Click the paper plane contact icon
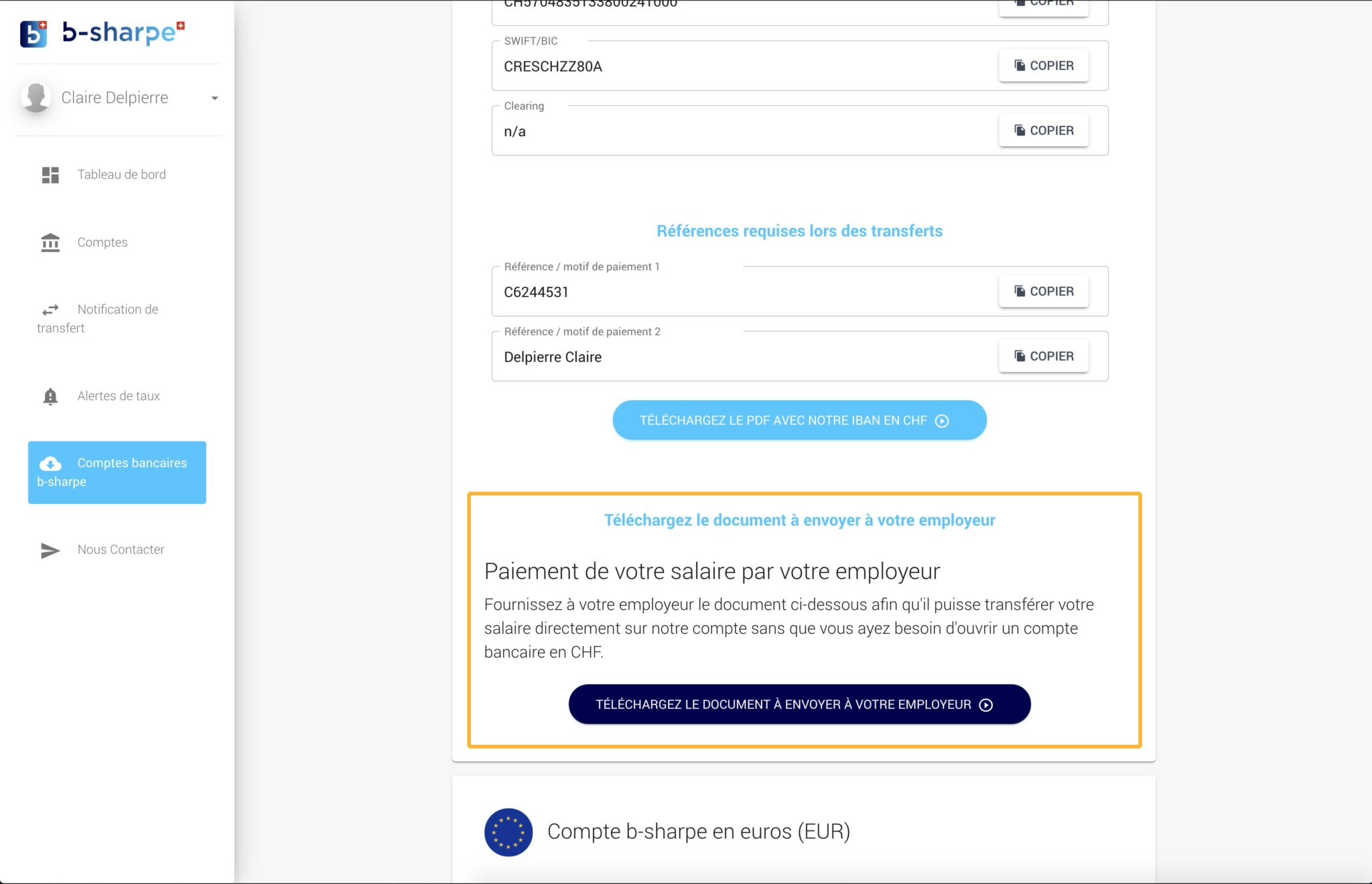 pos(50,550)
